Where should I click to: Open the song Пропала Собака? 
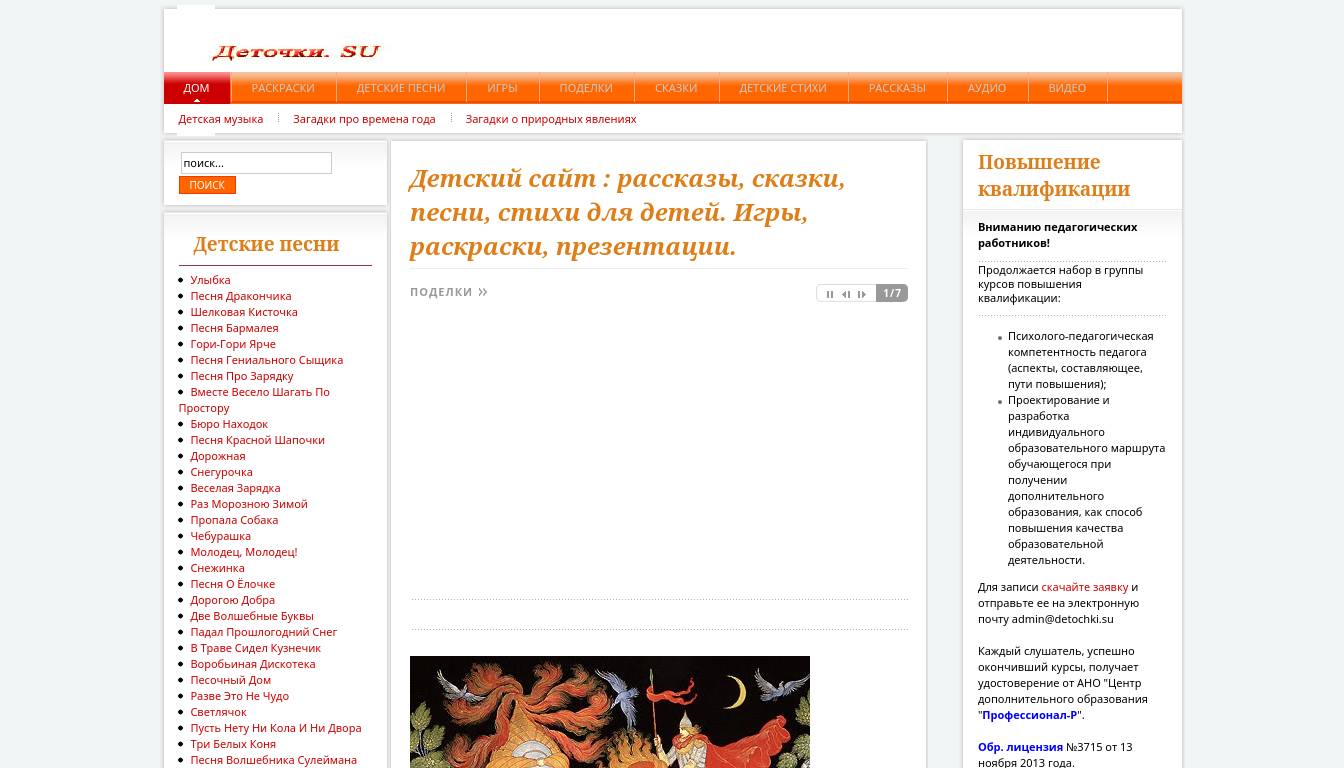point(234,520)
